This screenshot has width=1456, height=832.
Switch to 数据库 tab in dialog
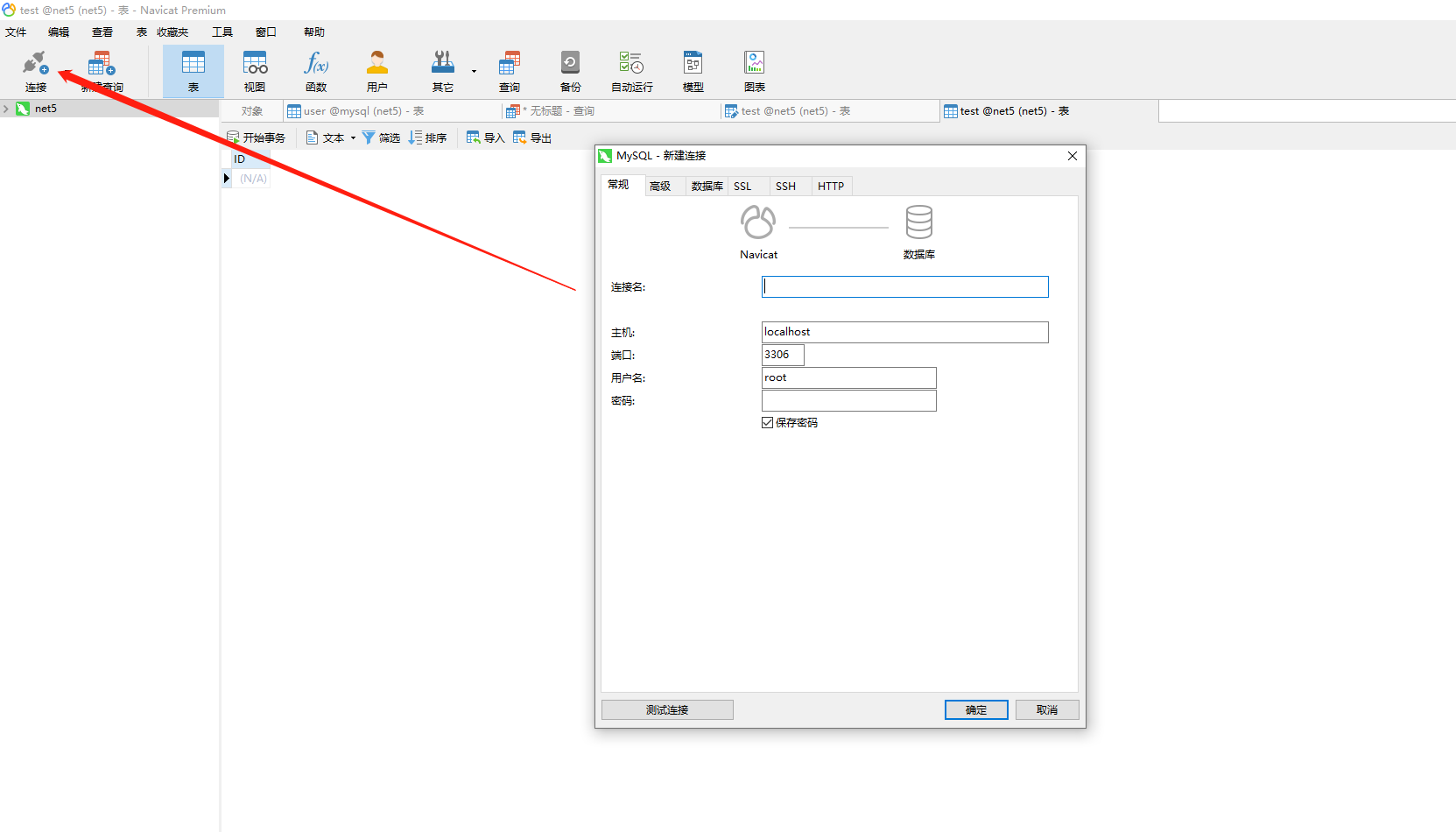[x=707, y=187]
